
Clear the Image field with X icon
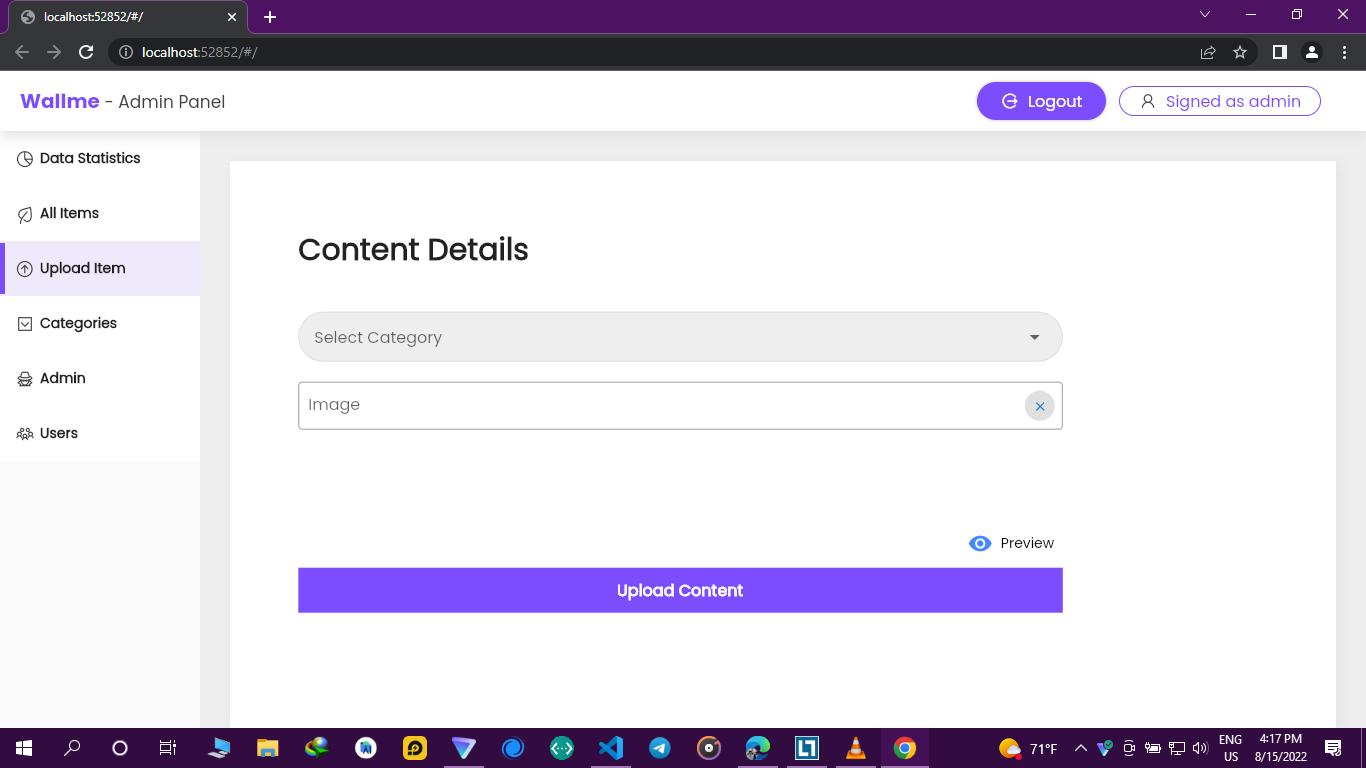[1040, 406]
